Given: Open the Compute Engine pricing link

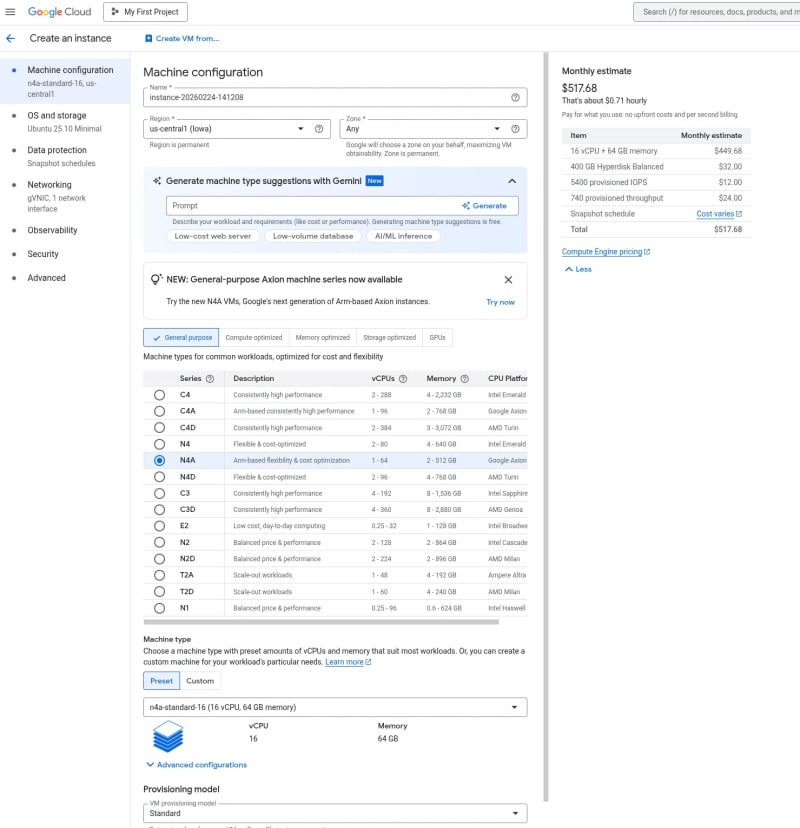Looking at the screenshot, I should click(x=605, y=252).
